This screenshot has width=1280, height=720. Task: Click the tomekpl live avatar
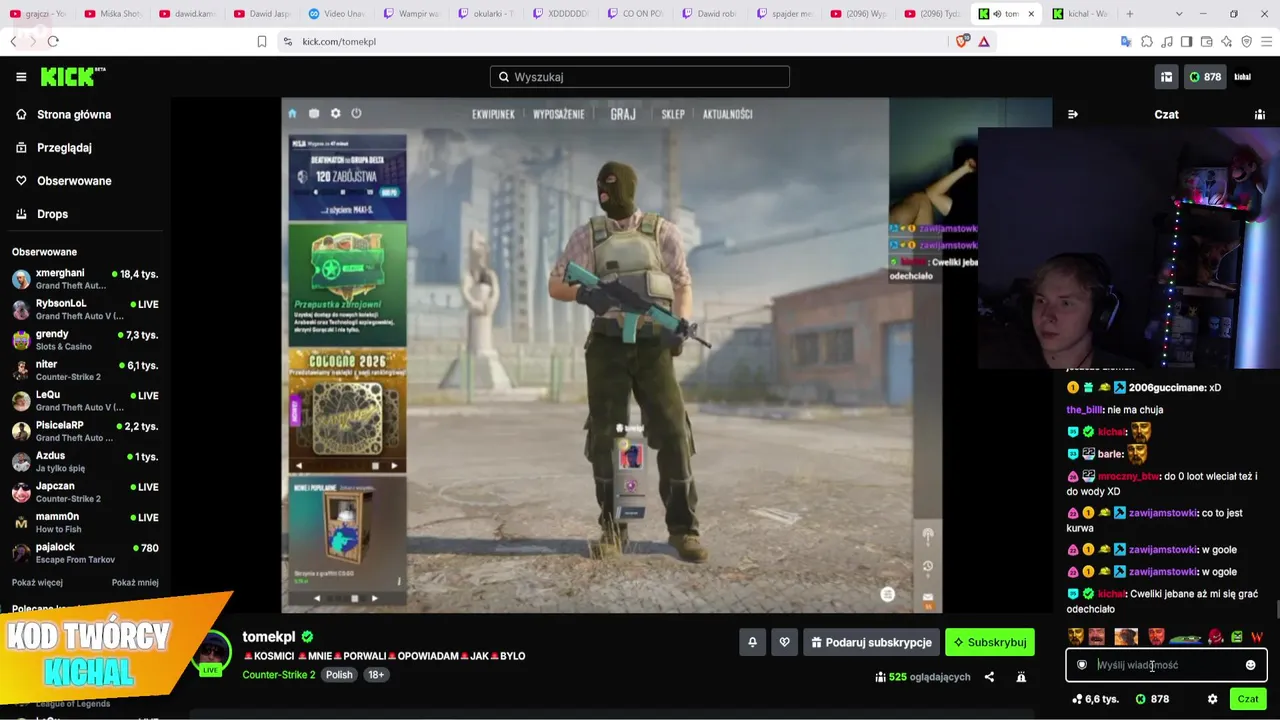(x=210, y=654)
